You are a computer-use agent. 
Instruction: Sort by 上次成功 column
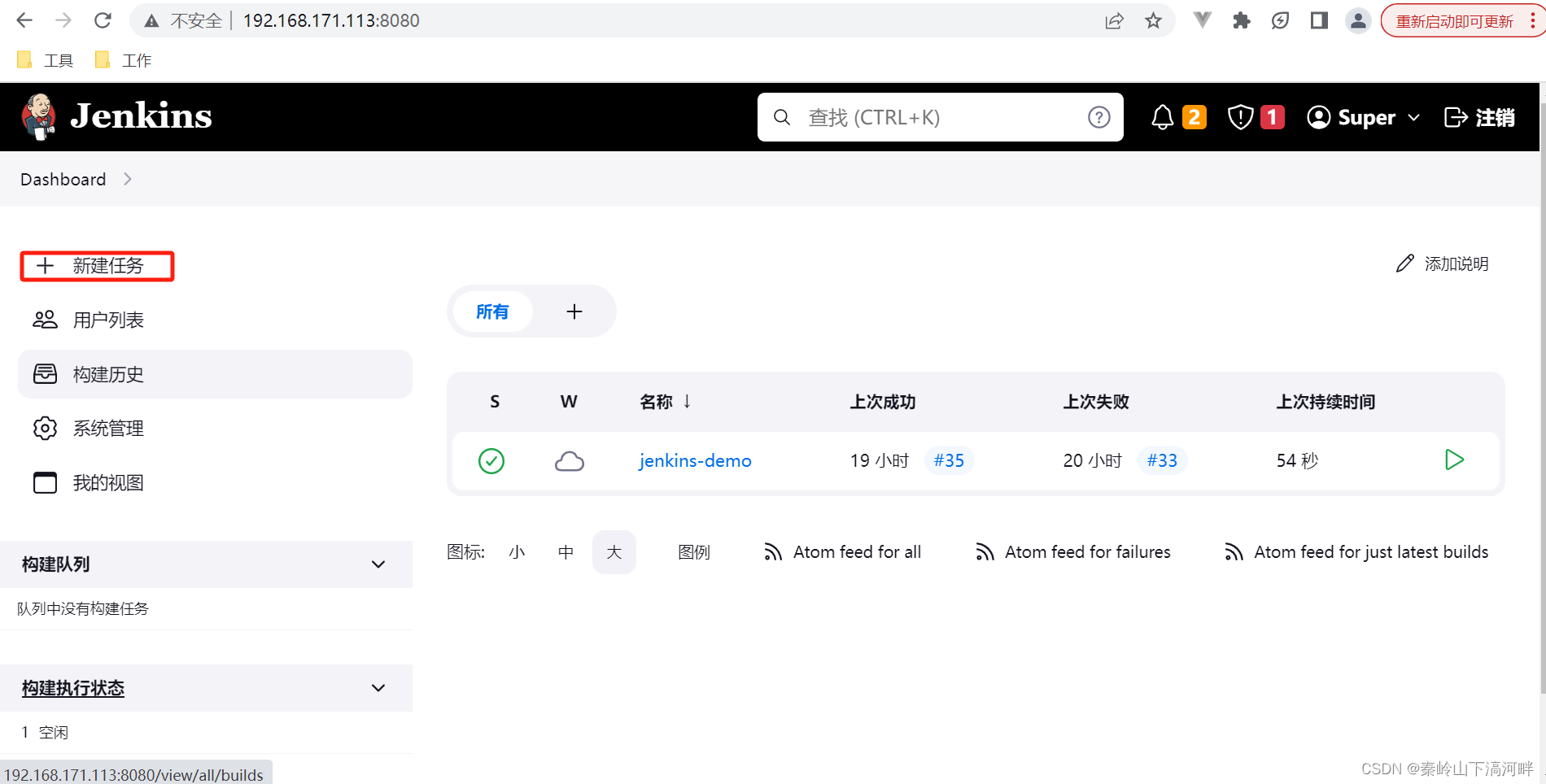click(883, 402)
